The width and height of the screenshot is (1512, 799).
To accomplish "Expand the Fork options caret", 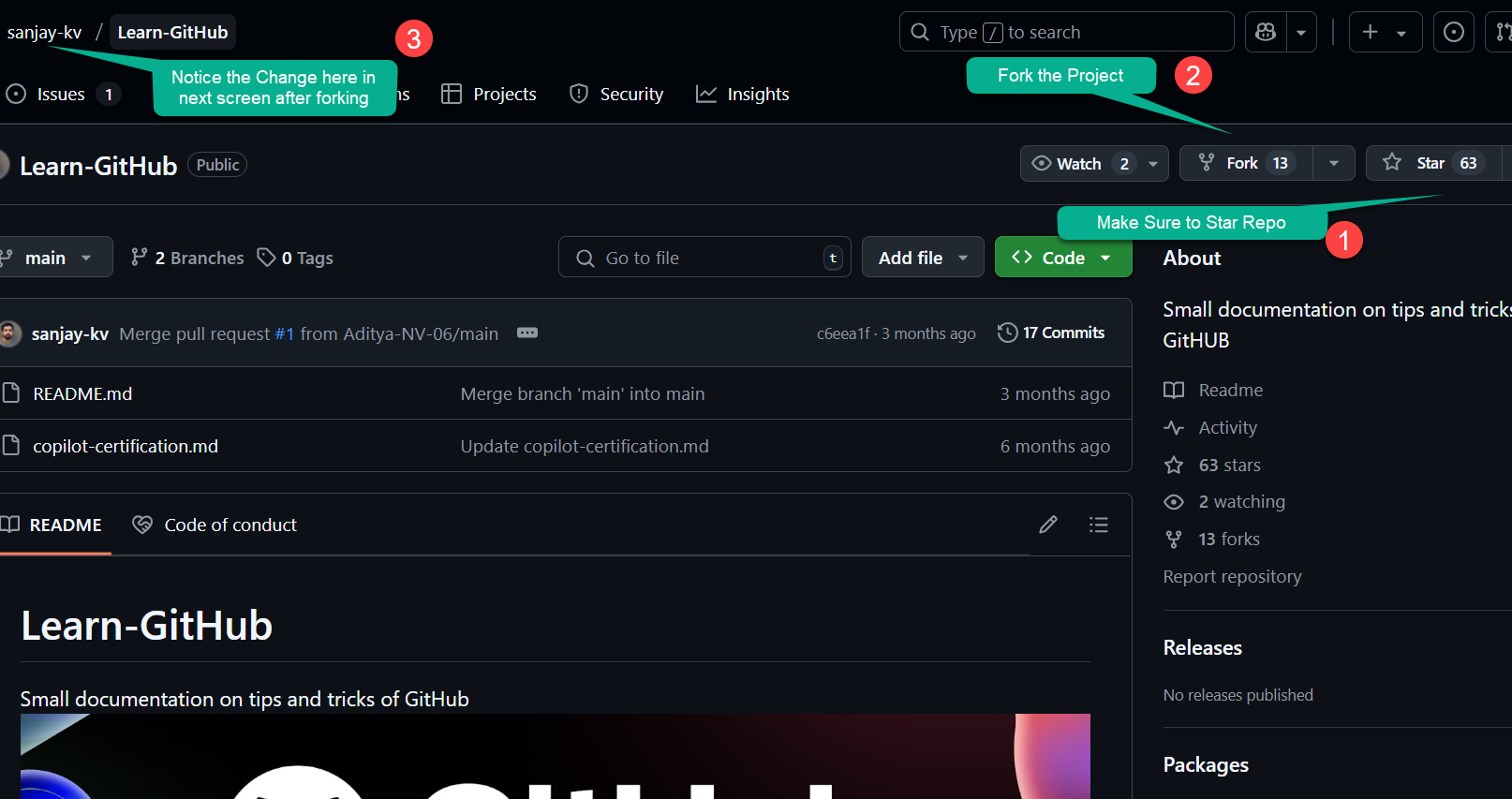I will pyautogui.click(x=1334, y=164).
